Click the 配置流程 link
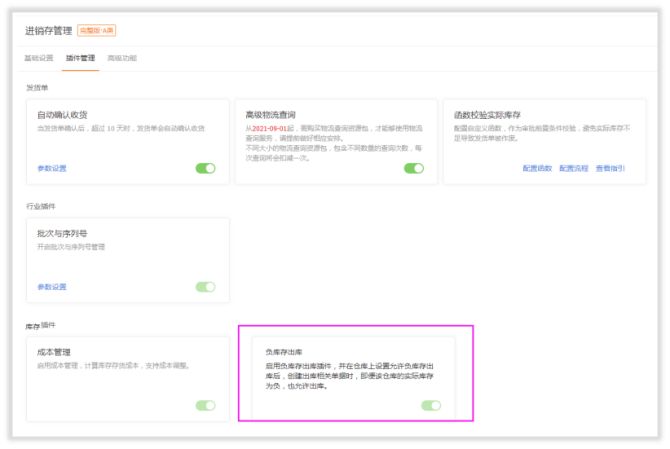The width and height of the screenshot is (670, 449). tap(573, 168)
